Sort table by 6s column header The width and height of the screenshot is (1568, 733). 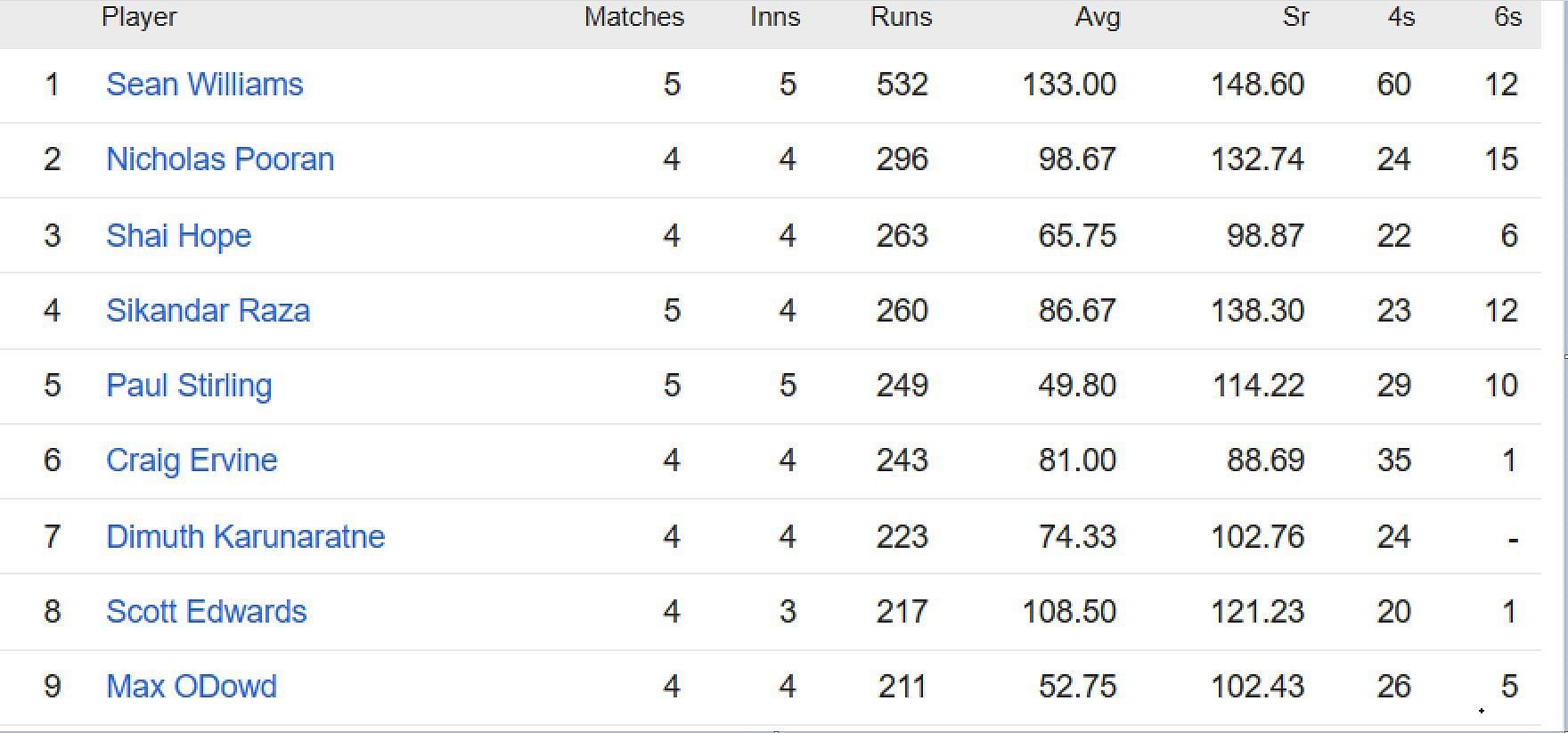1508,18
